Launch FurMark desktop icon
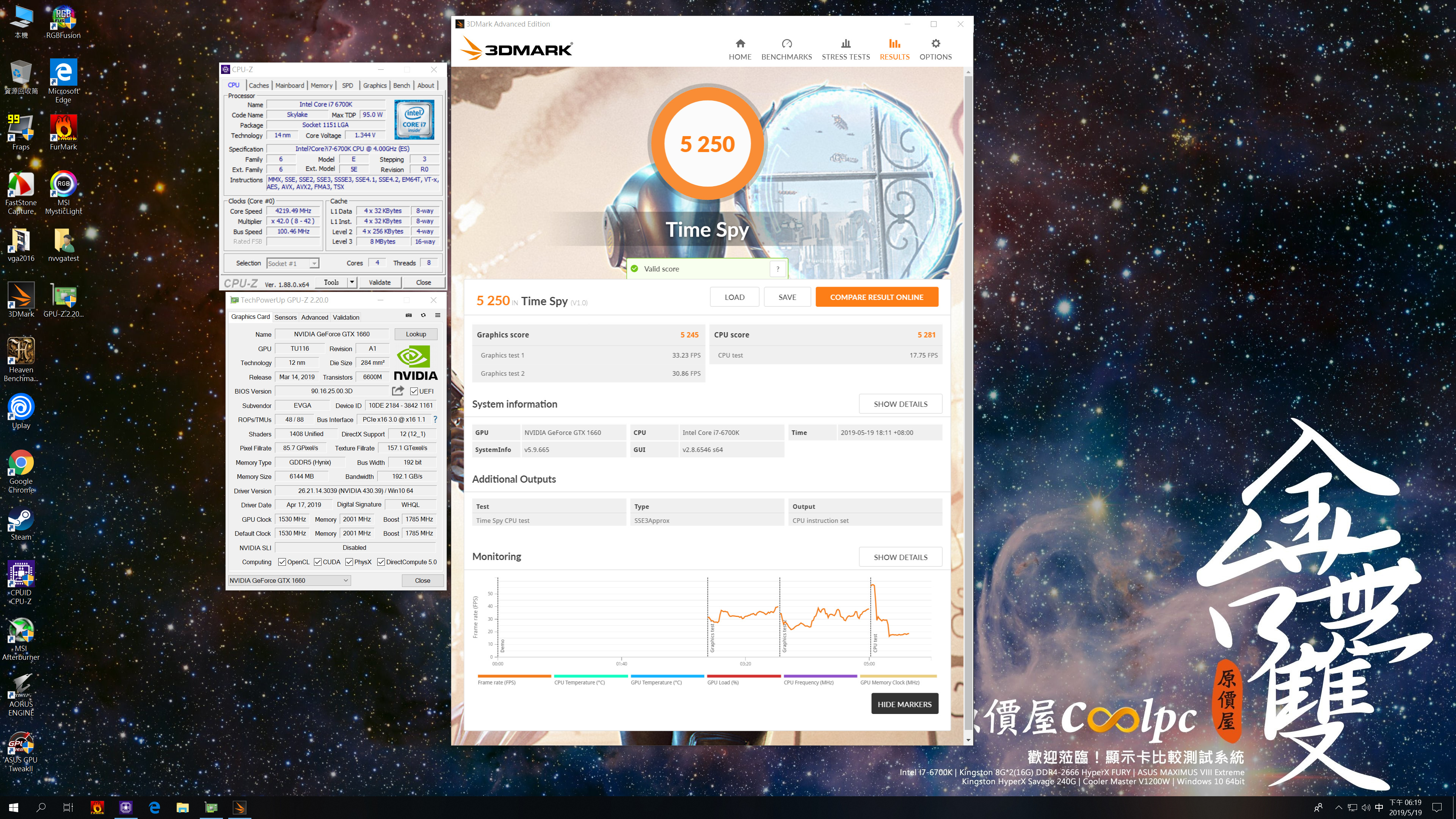1456x819 pixels. click(63, 132)
